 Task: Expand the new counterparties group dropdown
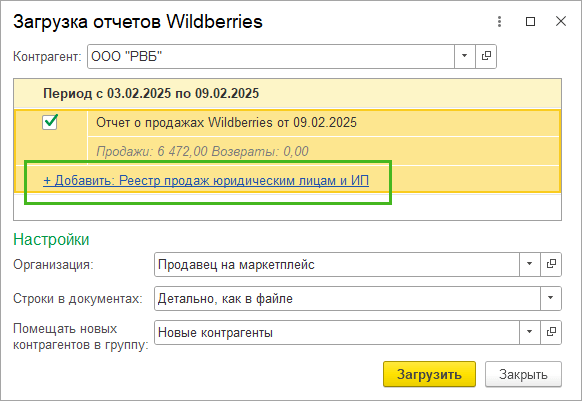[x=530, y=332]
